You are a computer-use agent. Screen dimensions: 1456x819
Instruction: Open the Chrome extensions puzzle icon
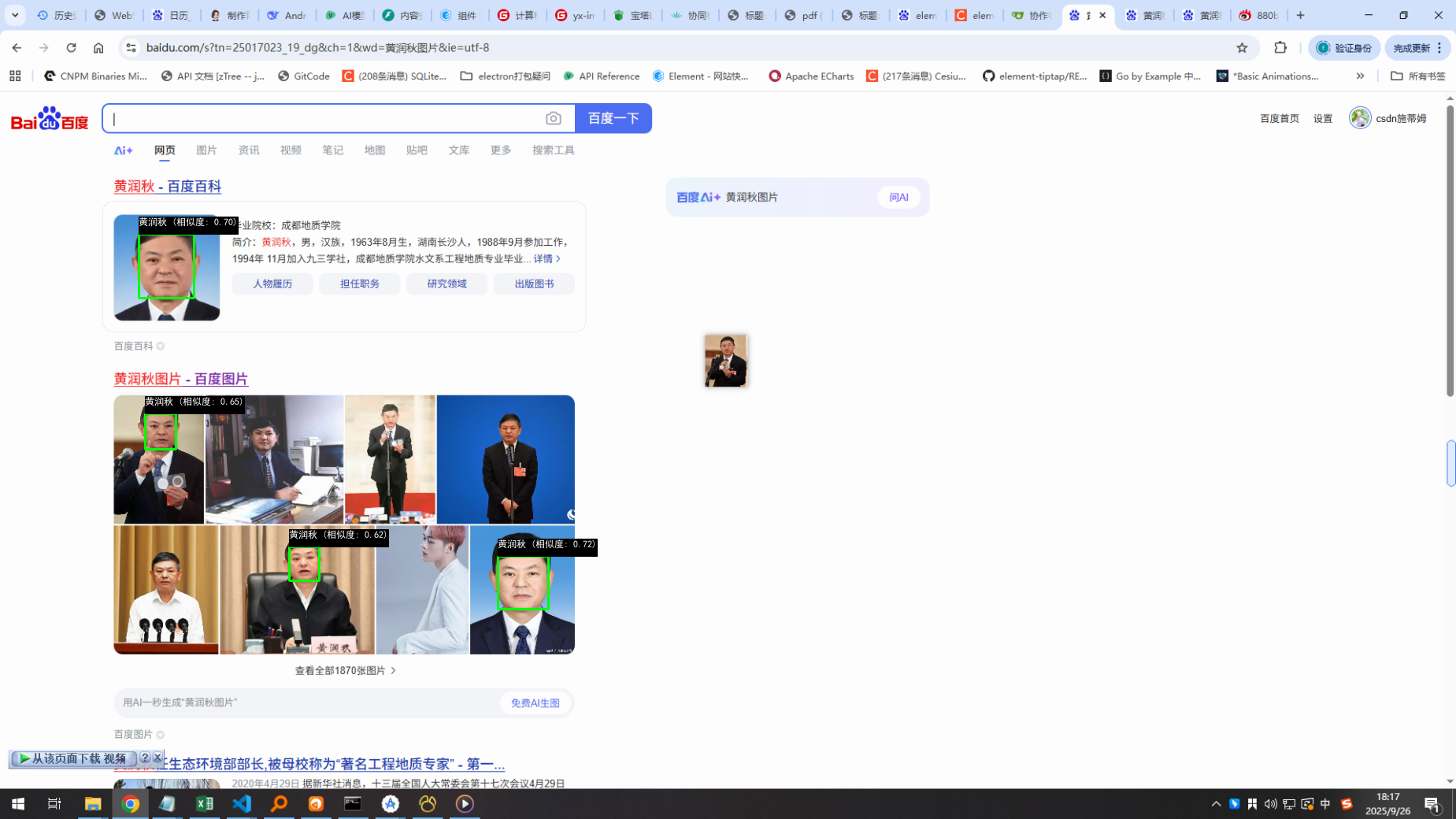1280,48
